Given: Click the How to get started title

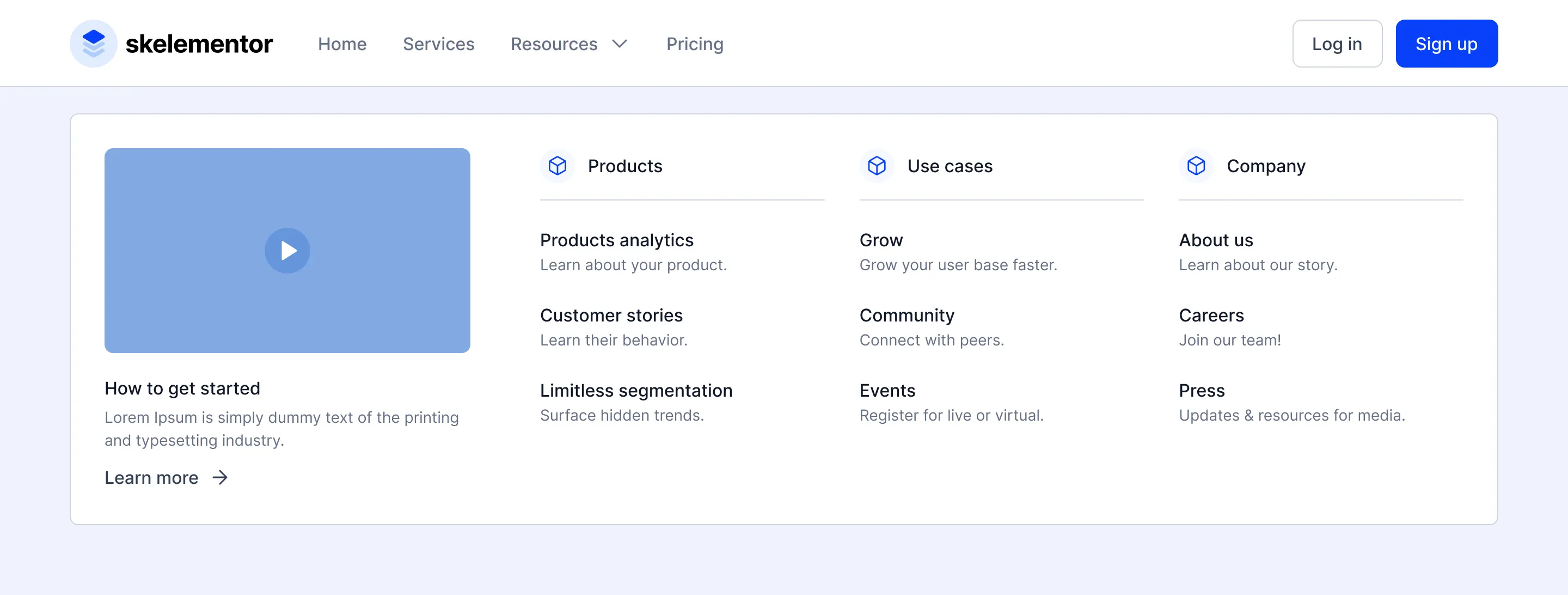Looking at the screenshot, I should coord(182,388).
